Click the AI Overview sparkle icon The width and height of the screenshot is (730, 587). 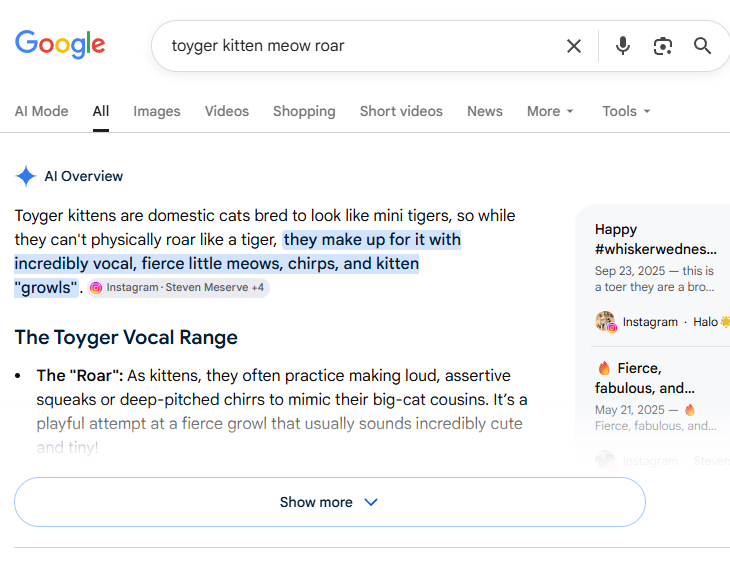point(26,176)
